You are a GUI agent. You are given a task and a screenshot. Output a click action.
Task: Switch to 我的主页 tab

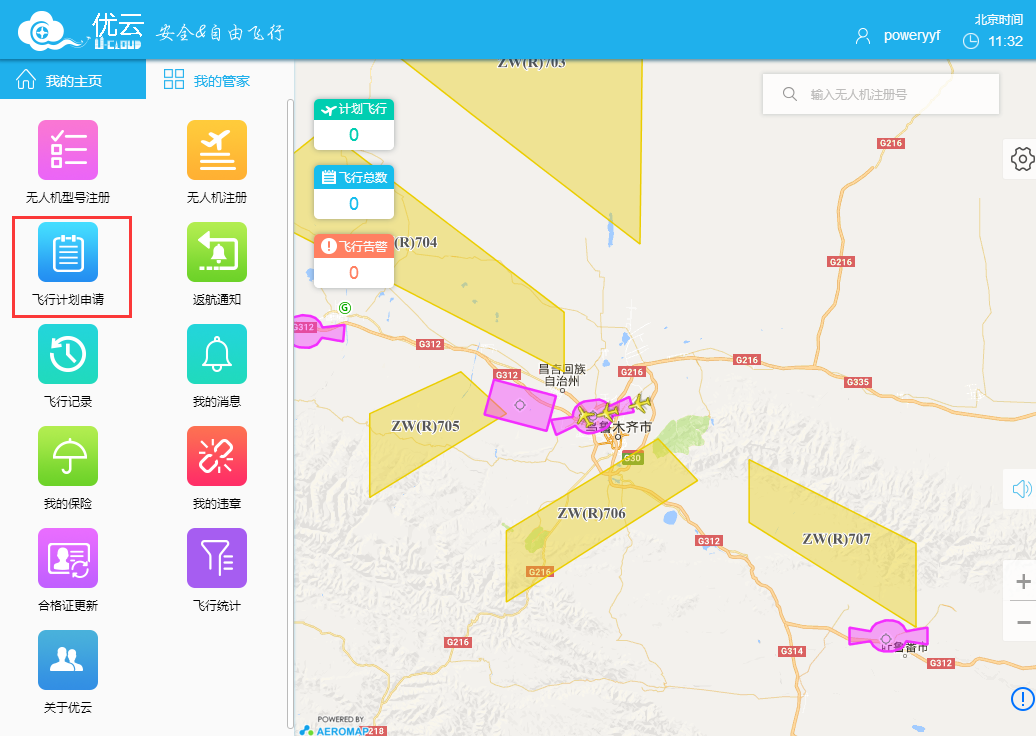[73, 81]
